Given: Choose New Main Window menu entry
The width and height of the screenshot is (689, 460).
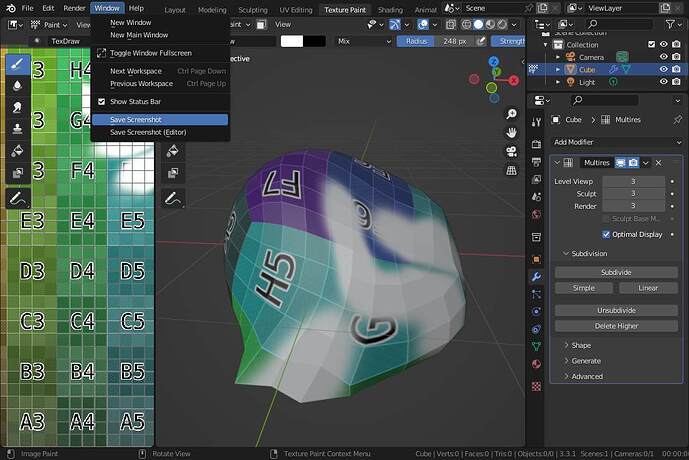Looking at the screenshot, I should pos(160,35).
